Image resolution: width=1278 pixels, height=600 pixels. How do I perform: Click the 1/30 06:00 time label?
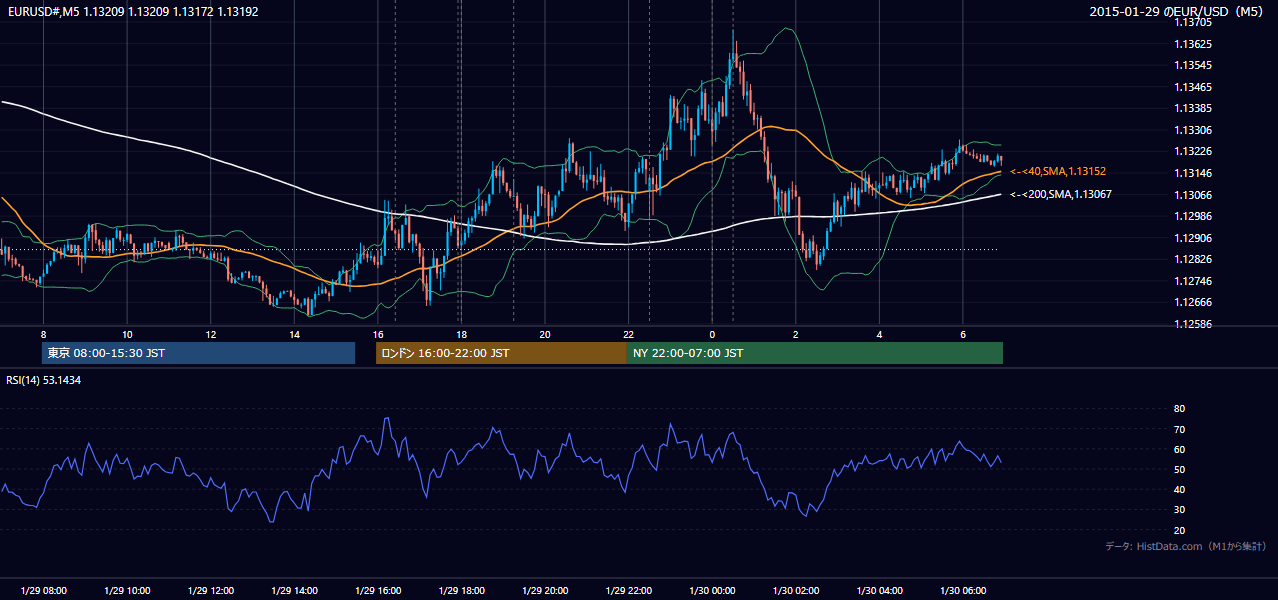tap(963, 590)
